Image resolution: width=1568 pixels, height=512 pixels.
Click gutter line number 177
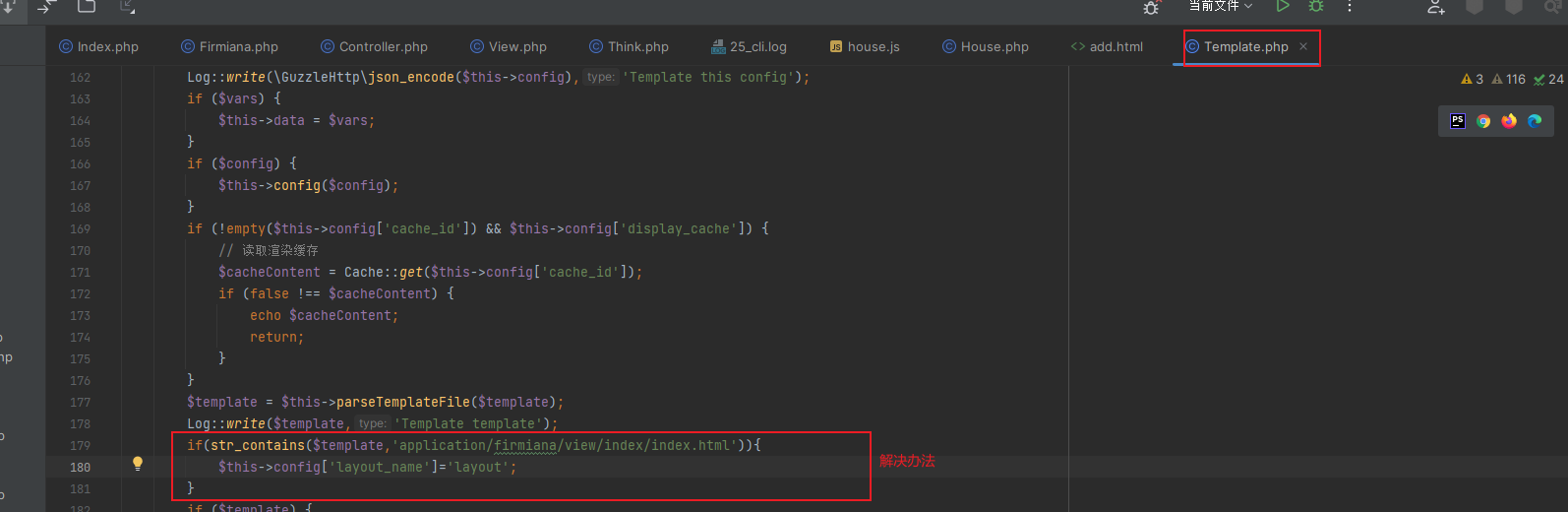[80, 403]
